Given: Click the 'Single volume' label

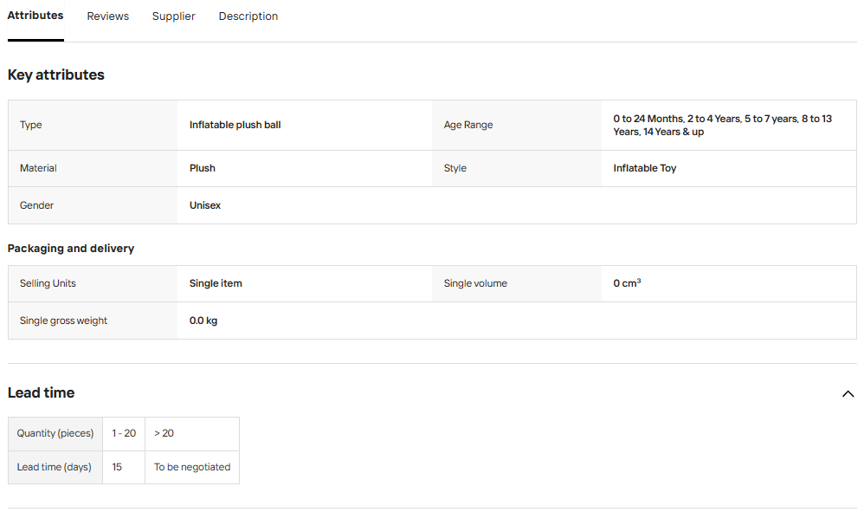Looking at the screenshot, I should click(x=476, y=283).
